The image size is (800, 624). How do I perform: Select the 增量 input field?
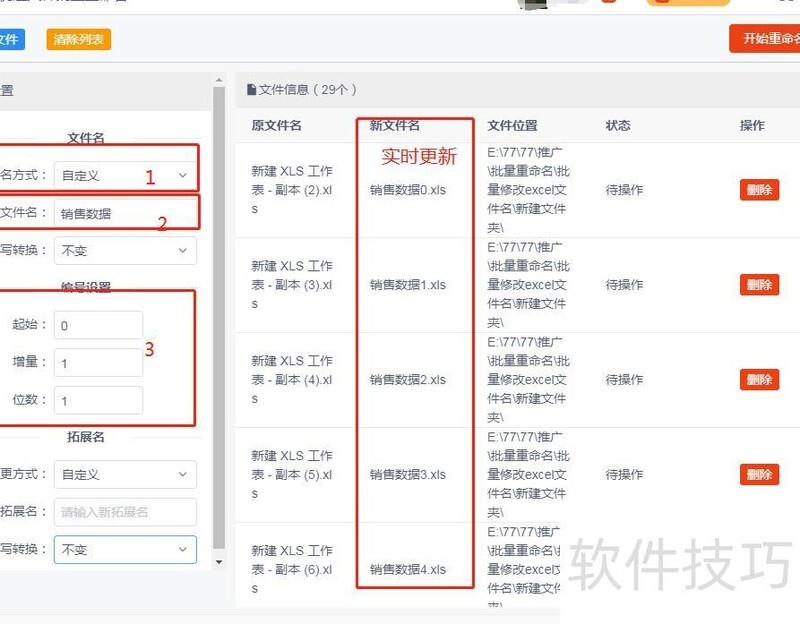point(98,363)
